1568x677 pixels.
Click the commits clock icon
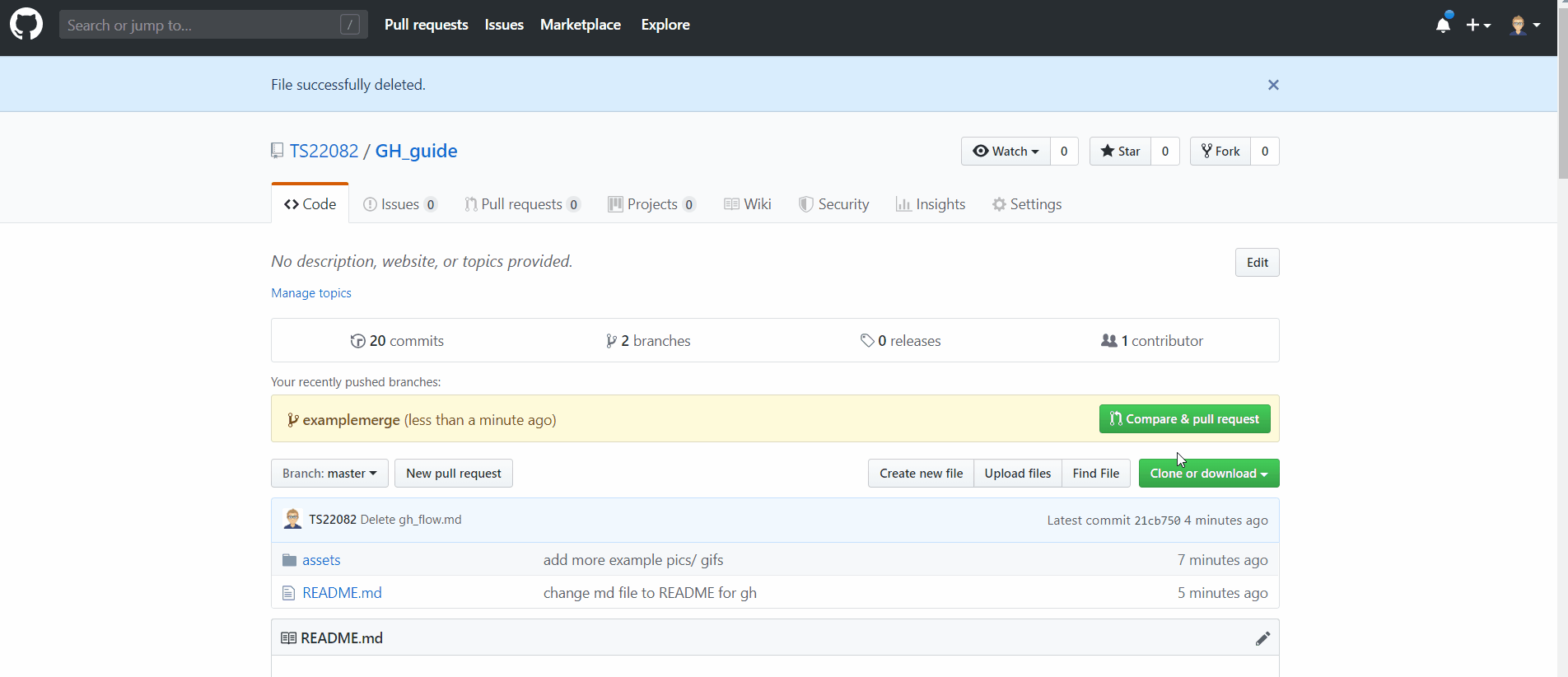[357, 341]
